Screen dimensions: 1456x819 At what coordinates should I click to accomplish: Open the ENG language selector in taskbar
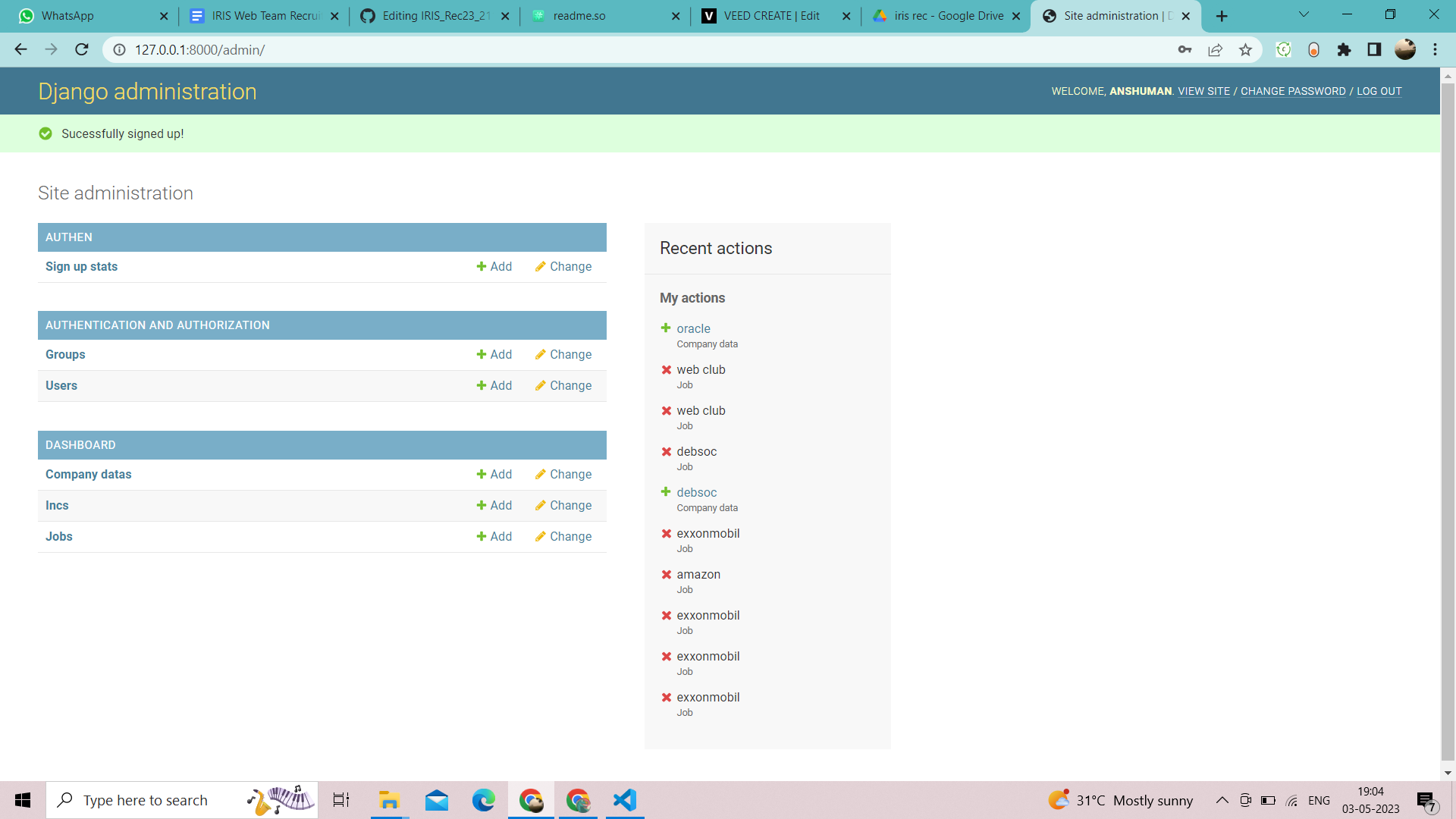tap(1319, 799)
